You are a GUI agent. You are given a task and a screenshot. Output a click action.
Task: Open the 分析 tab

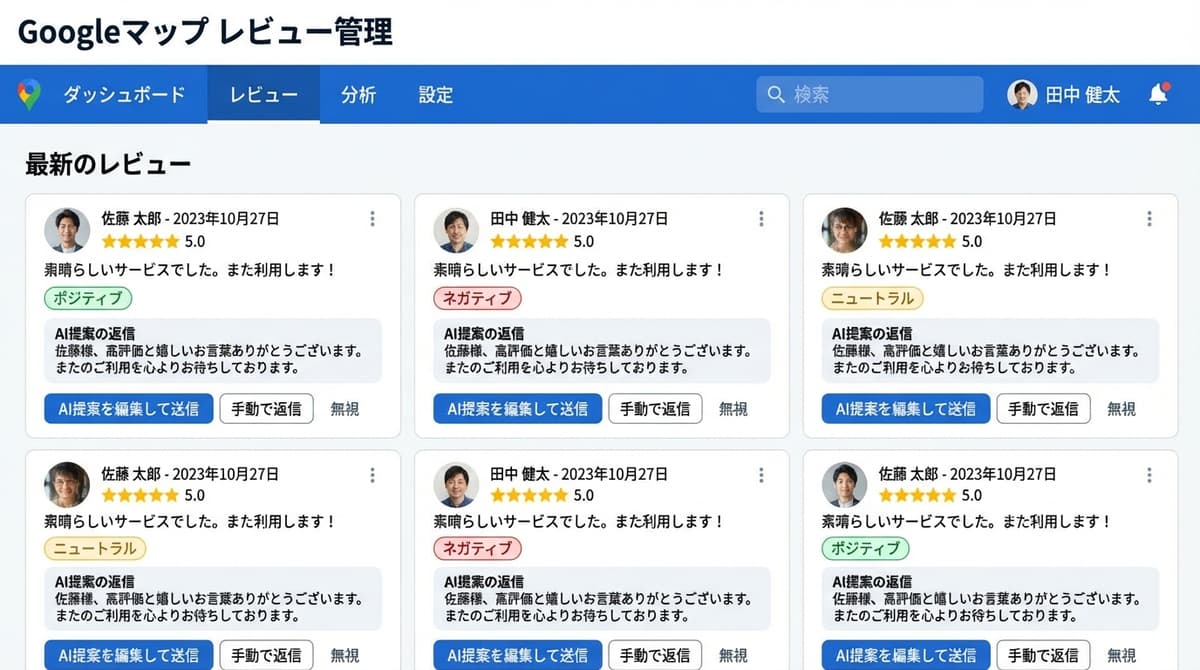(358, 95)
